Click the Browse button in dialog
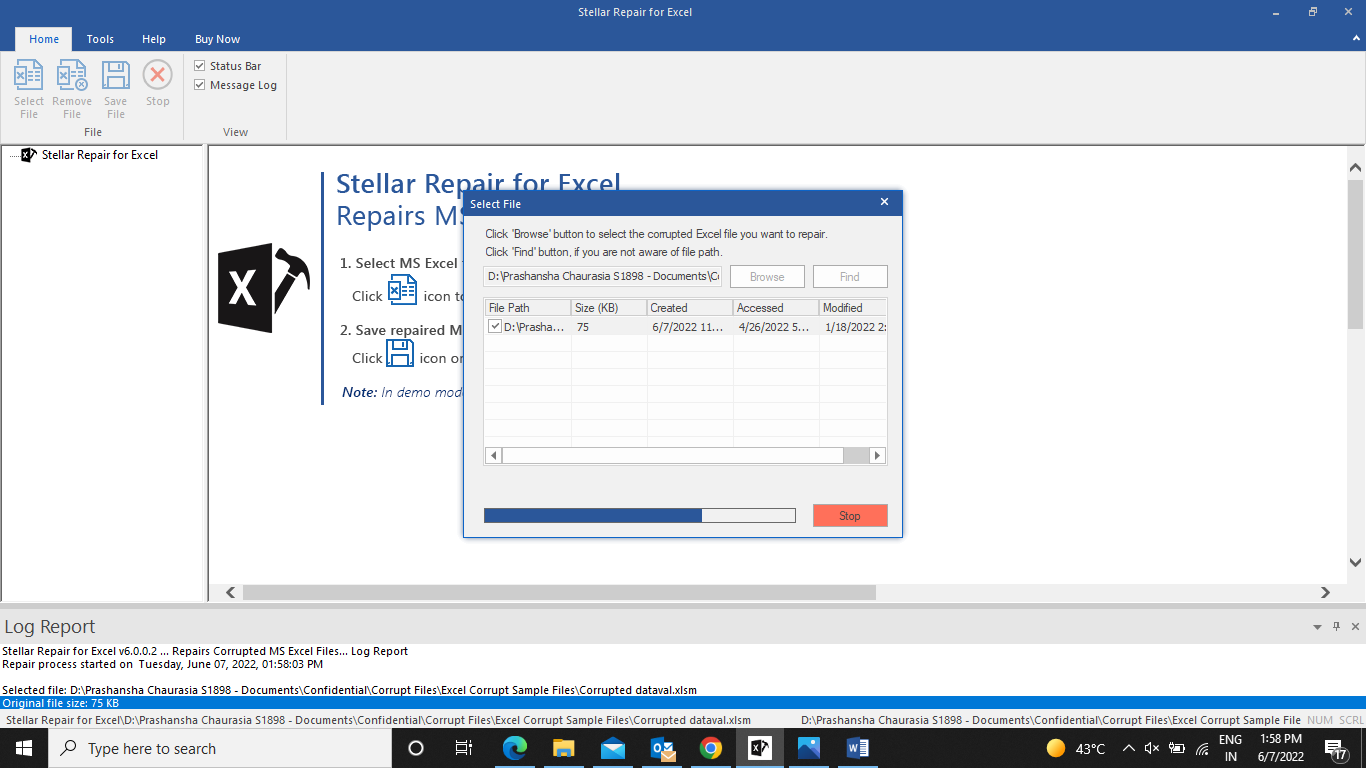 pos(767,277)
